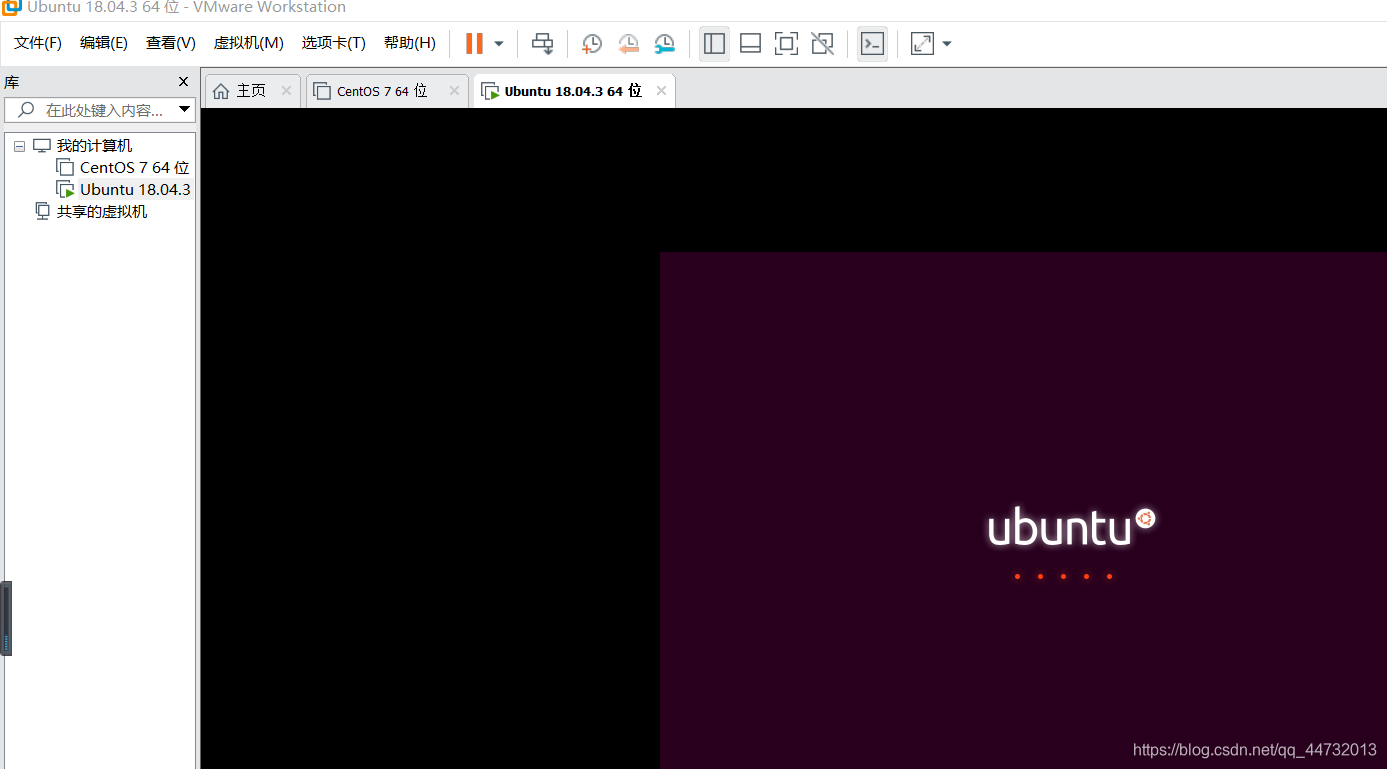Click the magnifier icon in the library search

pos(26,110)
